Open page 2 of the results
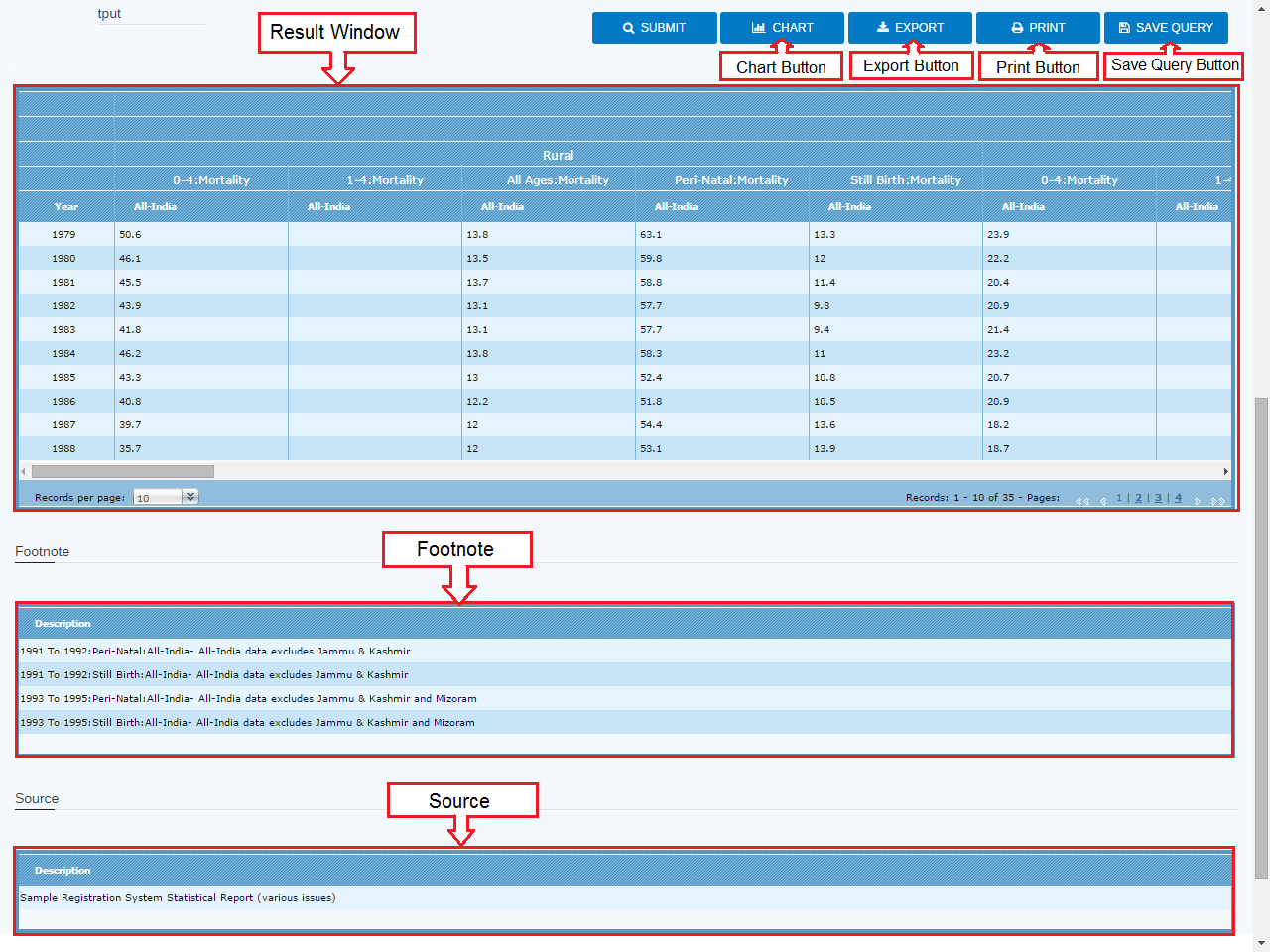The height and width of the screenshot is (952, 1270). click(1138, 498)
